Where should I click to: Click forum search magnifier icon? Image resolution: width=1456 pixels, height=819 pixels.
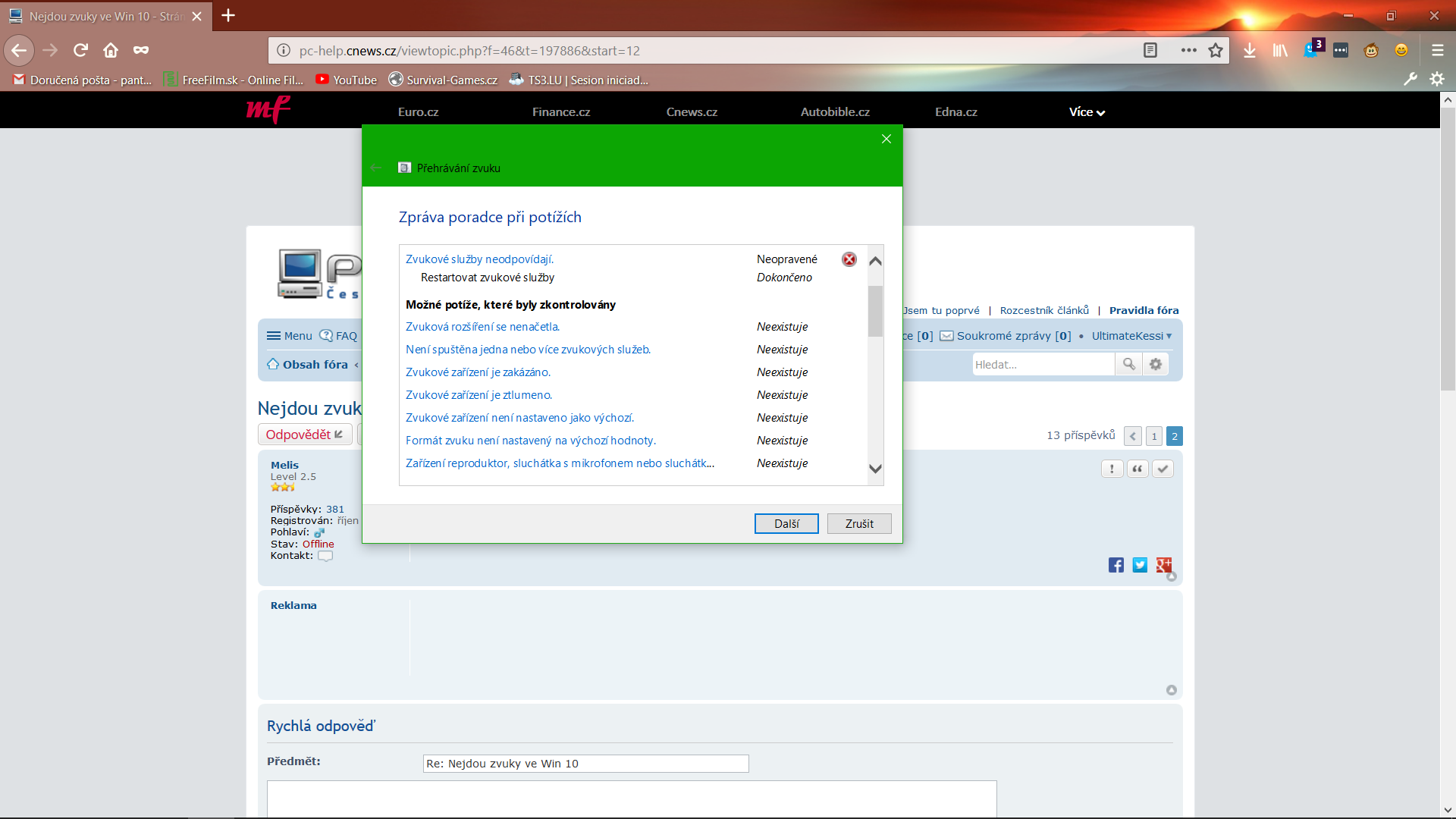(1129, 364)
